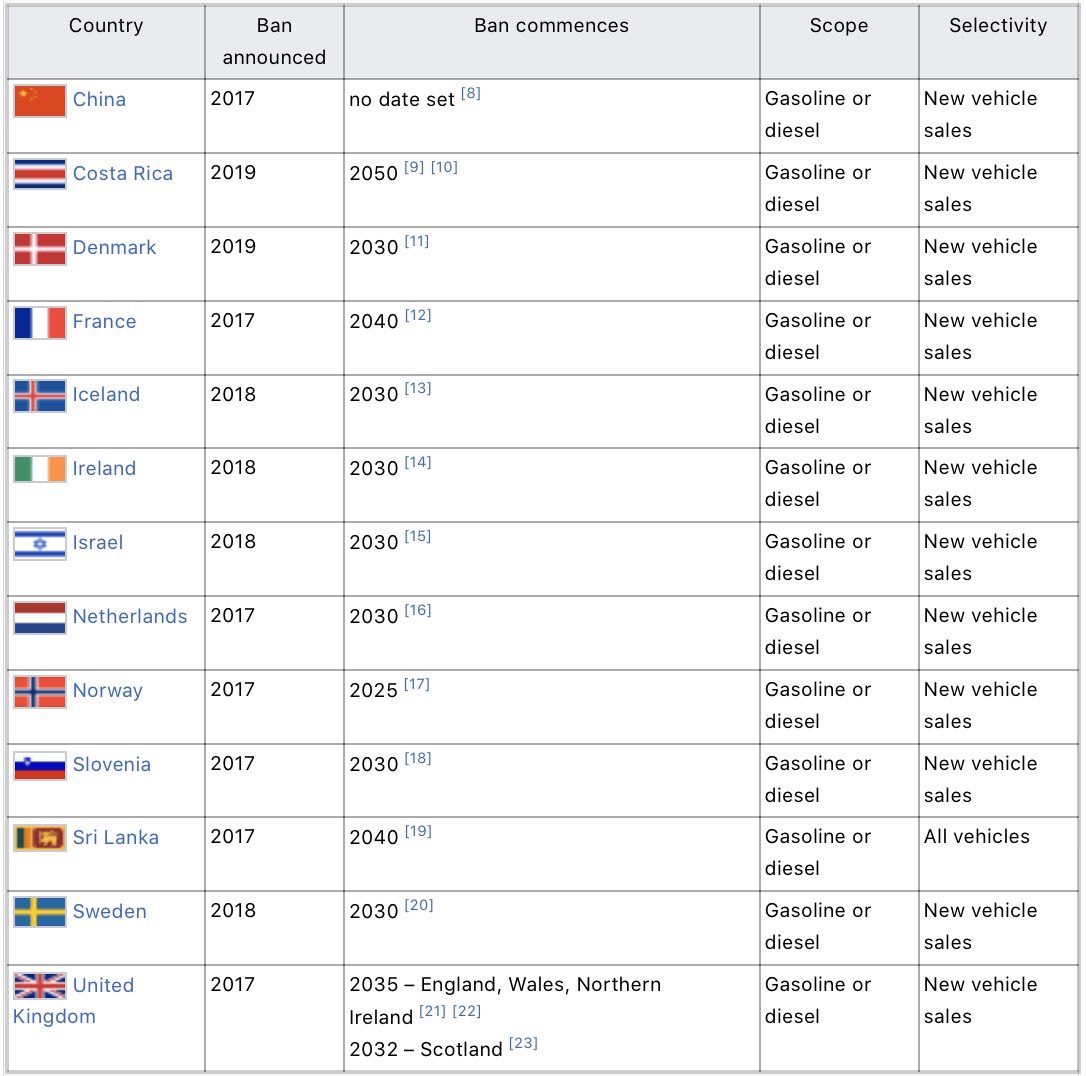This screenshot has width=1086, height=1076.
Task: Click the Selectivity column header
Action: click(998, 26)
